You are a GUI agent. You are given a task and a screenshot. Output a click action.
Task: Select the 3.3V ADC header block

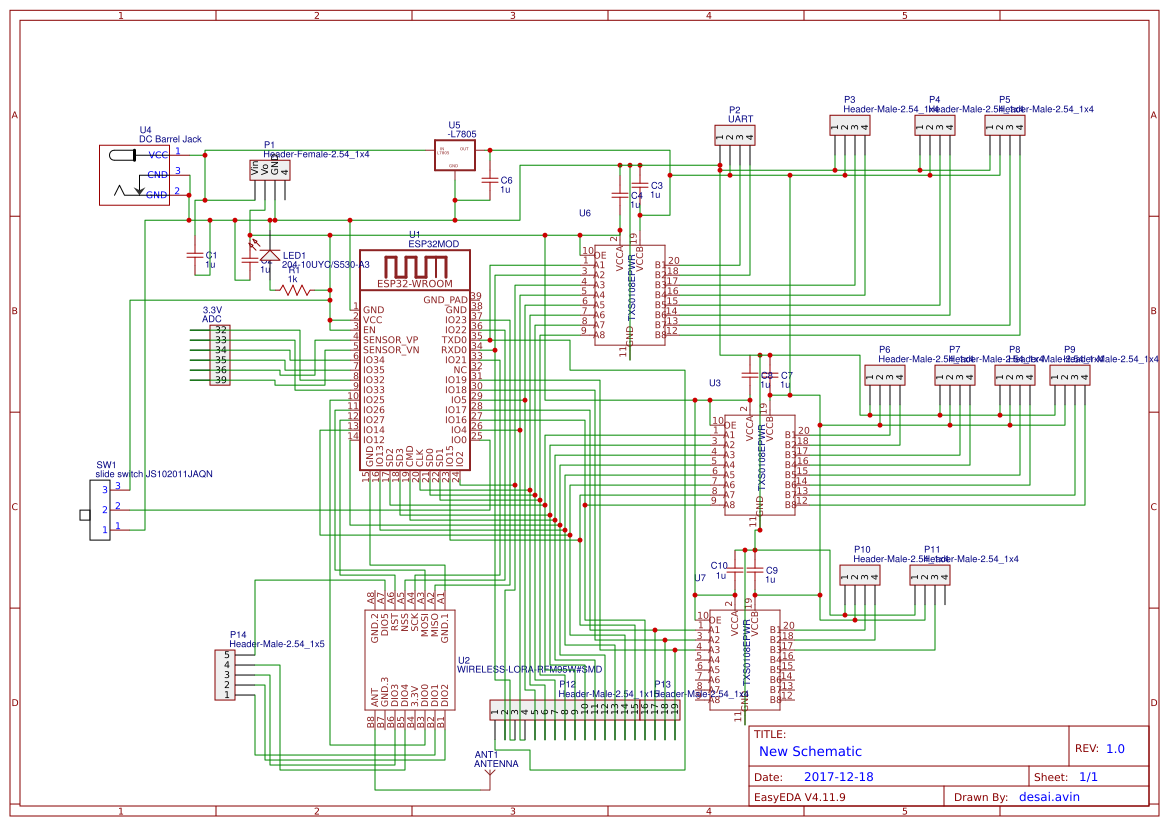(x=219, y=355)
